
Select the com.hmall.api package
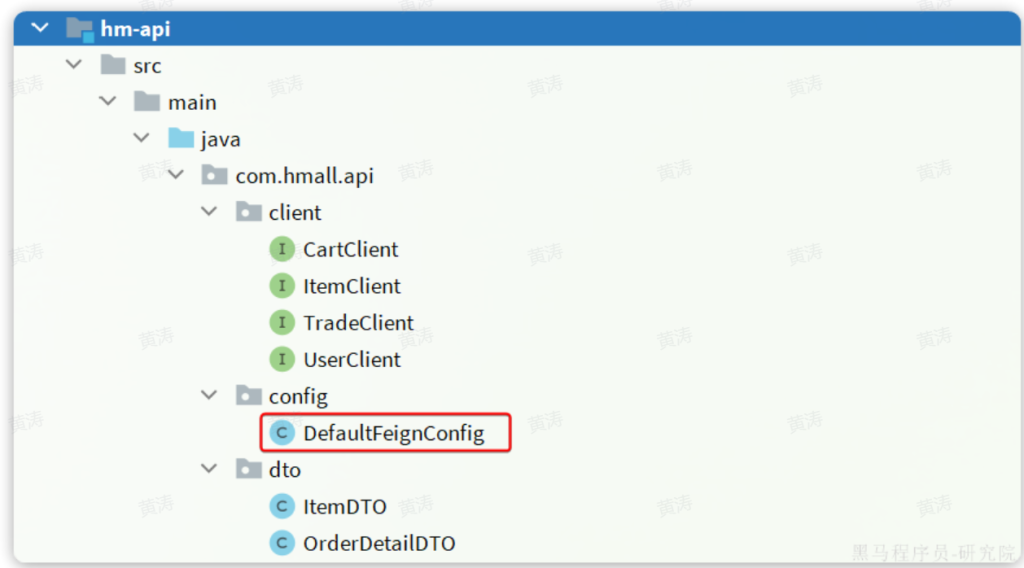(304, 176)
